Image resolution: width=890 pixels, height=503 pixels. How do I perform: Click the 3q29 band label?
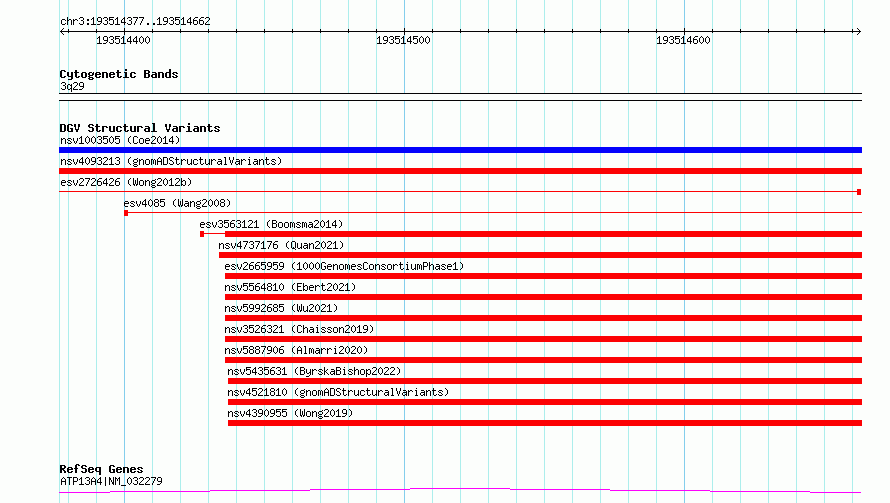tap(72, 86)
